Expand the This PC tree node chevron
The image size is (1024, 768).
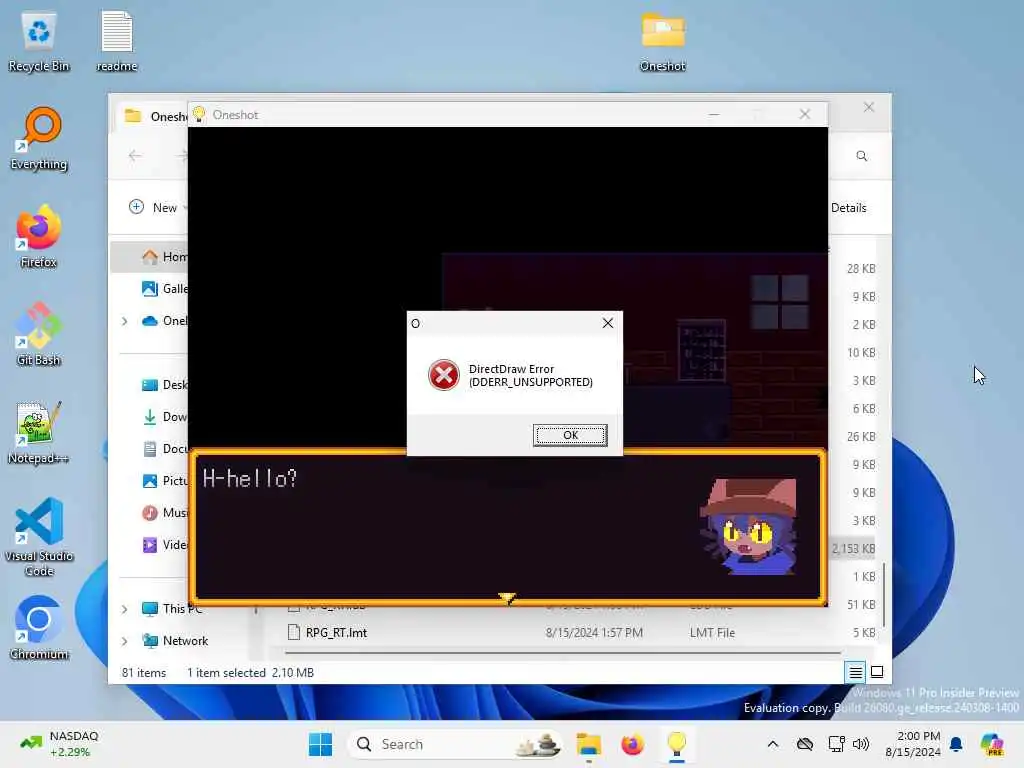click(125, 609)
